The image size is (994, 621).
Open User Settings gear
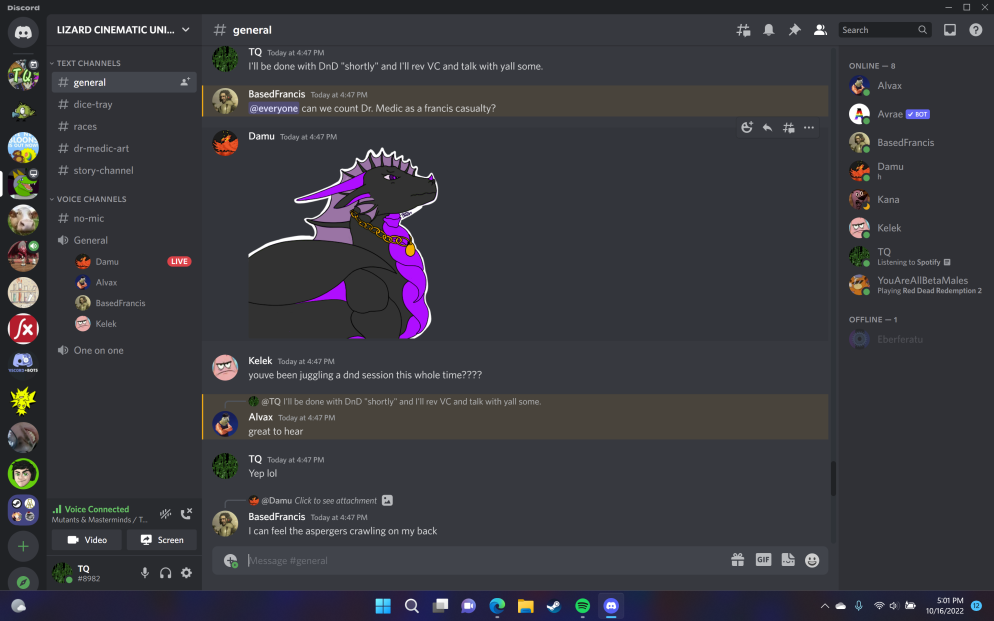(186, 573)
